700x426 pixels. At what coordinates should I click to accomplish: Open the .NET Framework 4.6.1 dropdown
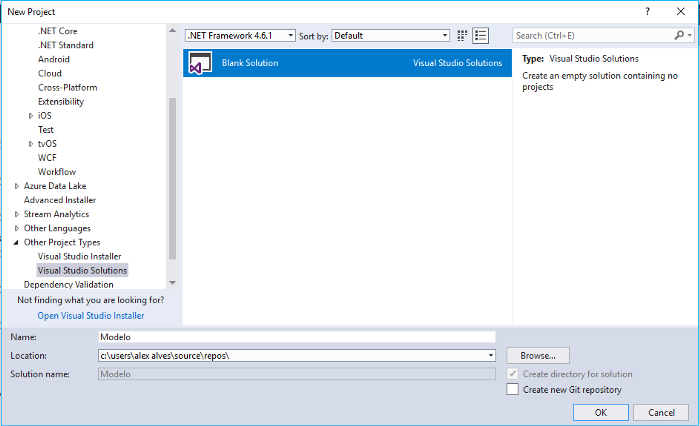(240, 36)
